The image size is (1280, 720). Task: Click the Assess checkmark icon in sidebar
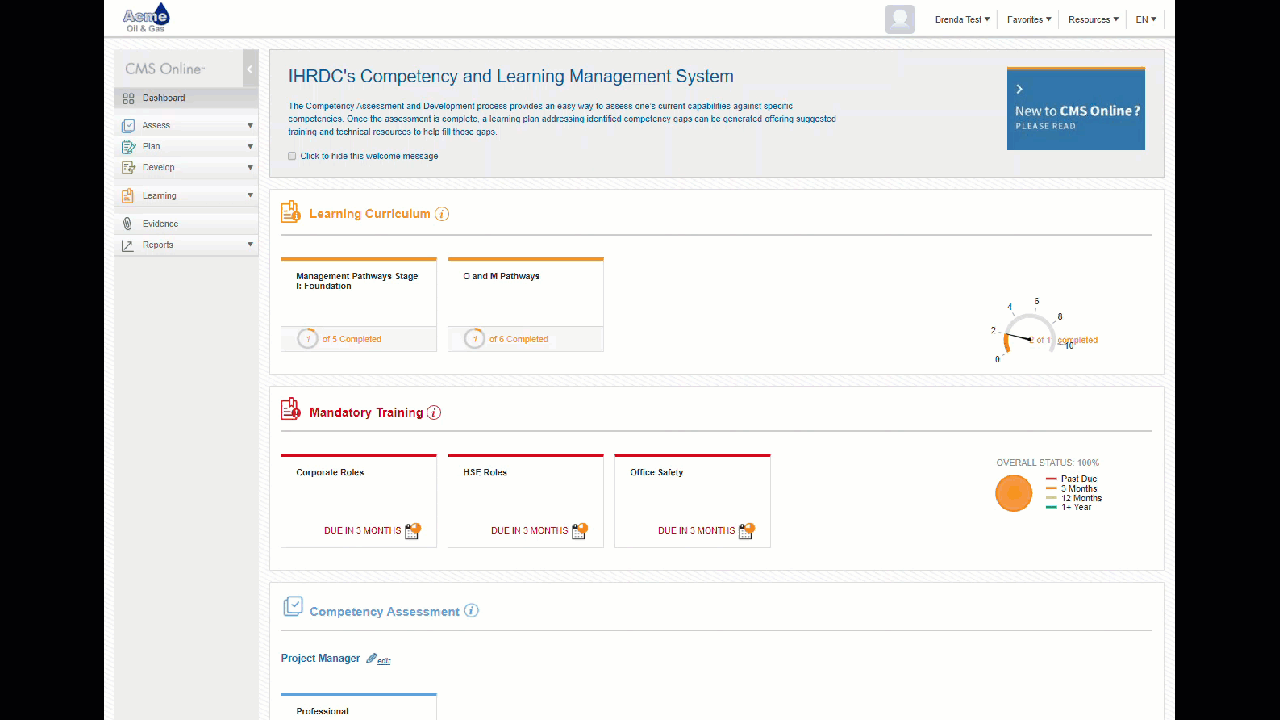point(128,126)
